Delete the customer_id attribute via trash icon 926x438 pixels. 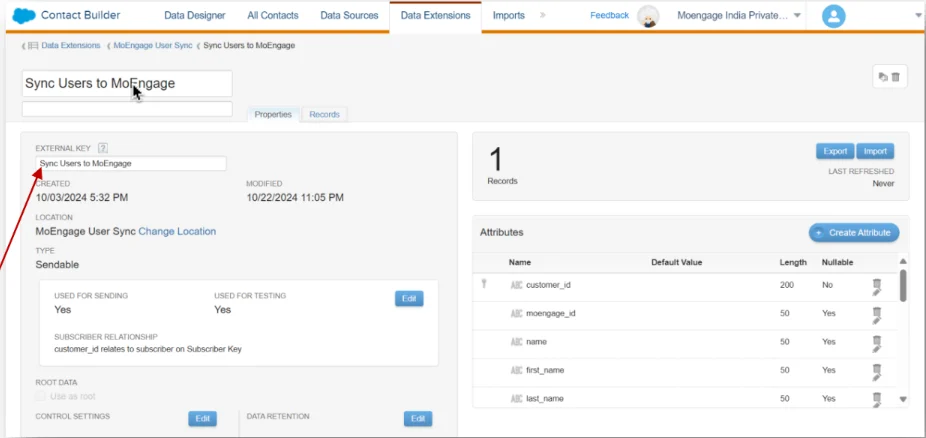tap(877, 283)
